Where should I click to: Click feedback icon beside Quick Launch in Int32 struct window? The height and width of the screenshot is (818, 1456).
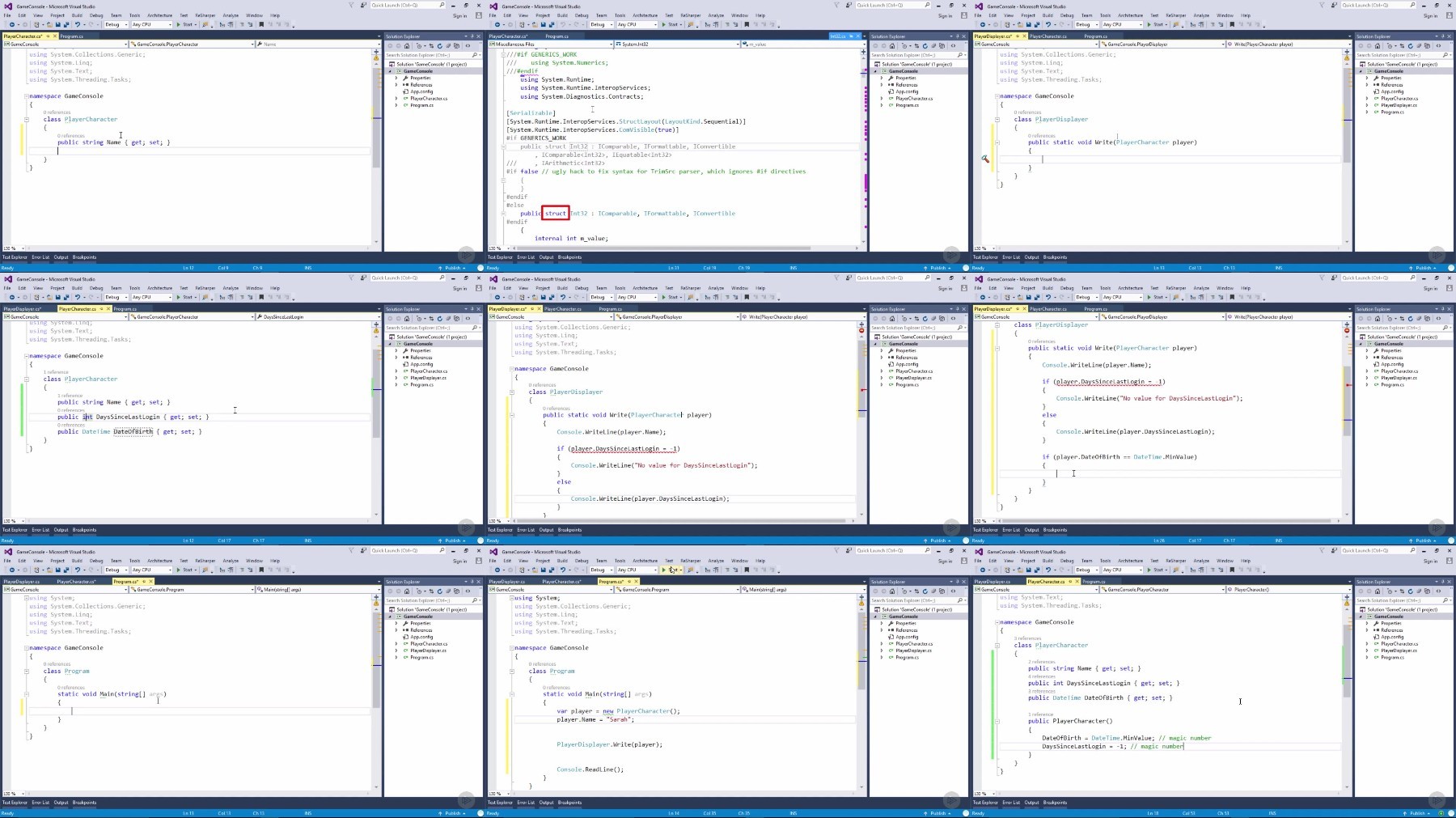tap(849, 5)
